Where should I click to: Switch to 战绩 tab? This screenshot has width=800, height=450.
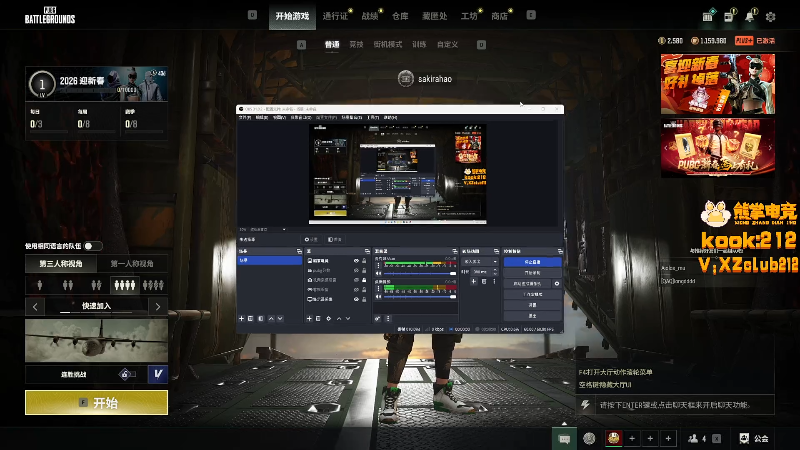click(370, 16)
